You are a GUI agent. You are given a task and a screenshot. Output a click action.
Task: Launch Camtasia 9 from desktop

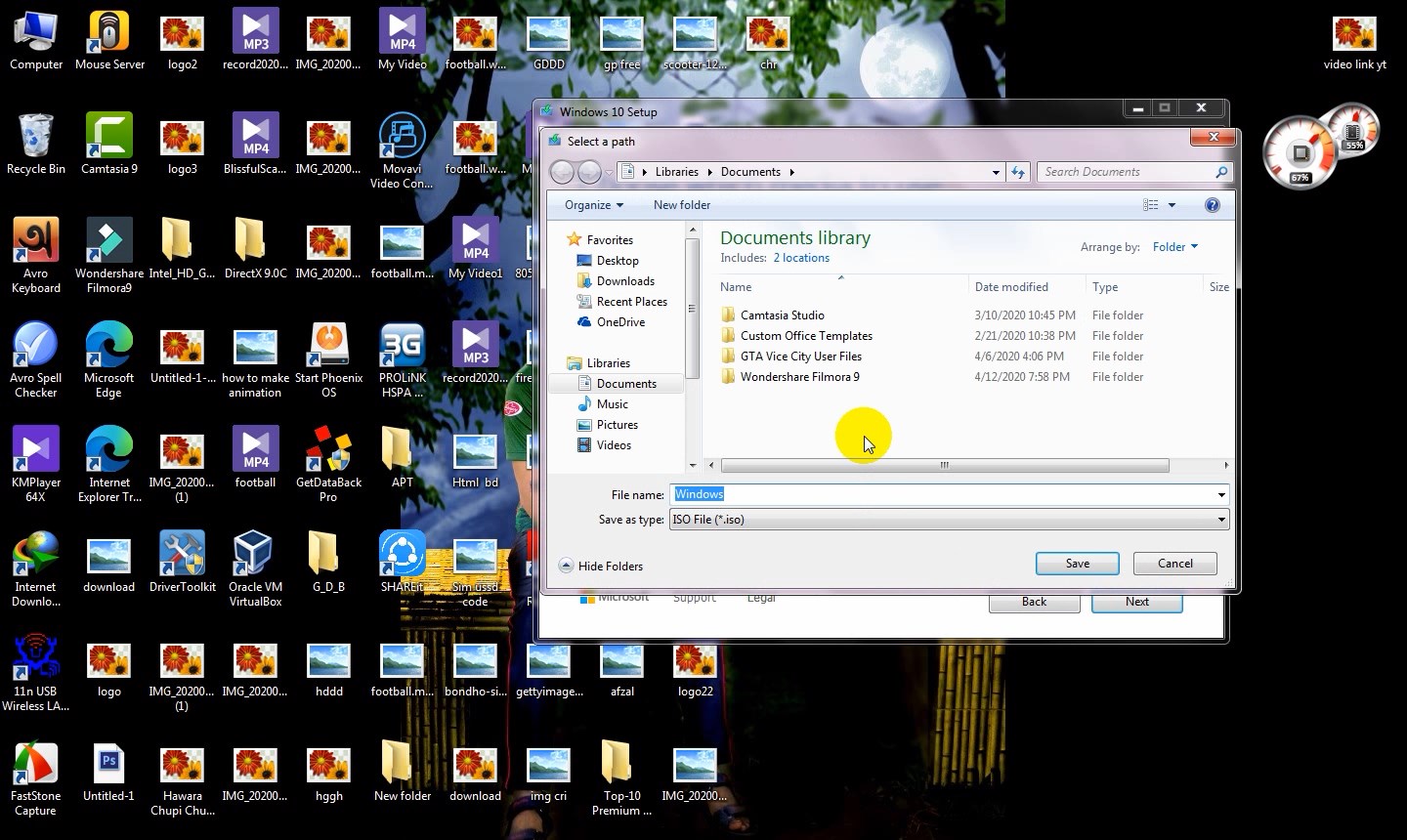(109, 145)
